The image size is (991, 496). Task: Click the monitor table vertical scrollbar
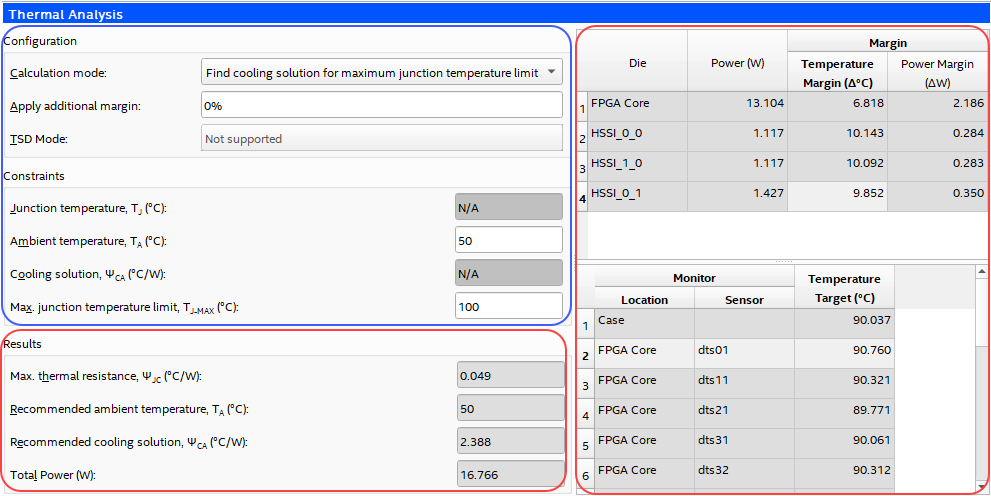982,400
